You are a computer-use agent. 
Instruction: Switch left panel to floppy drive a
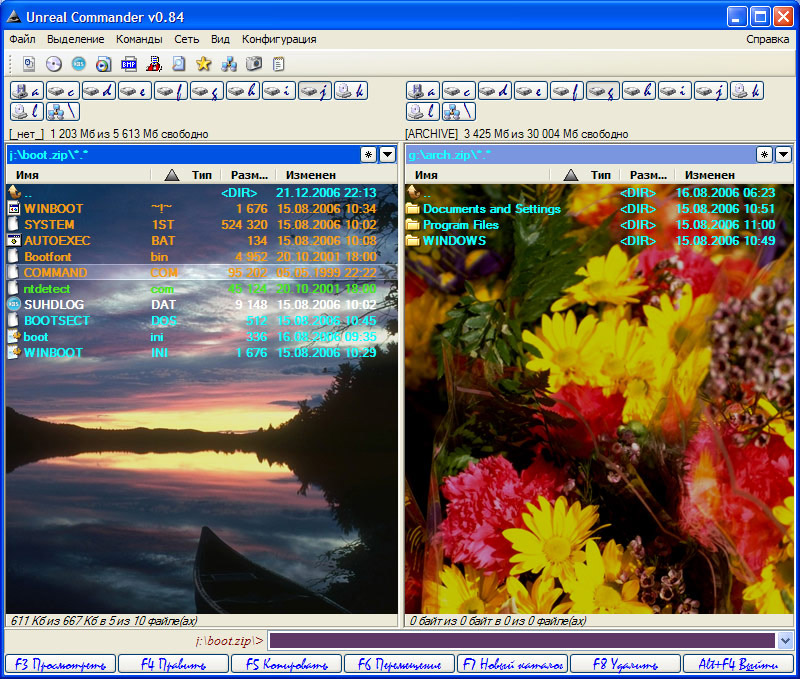click(27, 91)
